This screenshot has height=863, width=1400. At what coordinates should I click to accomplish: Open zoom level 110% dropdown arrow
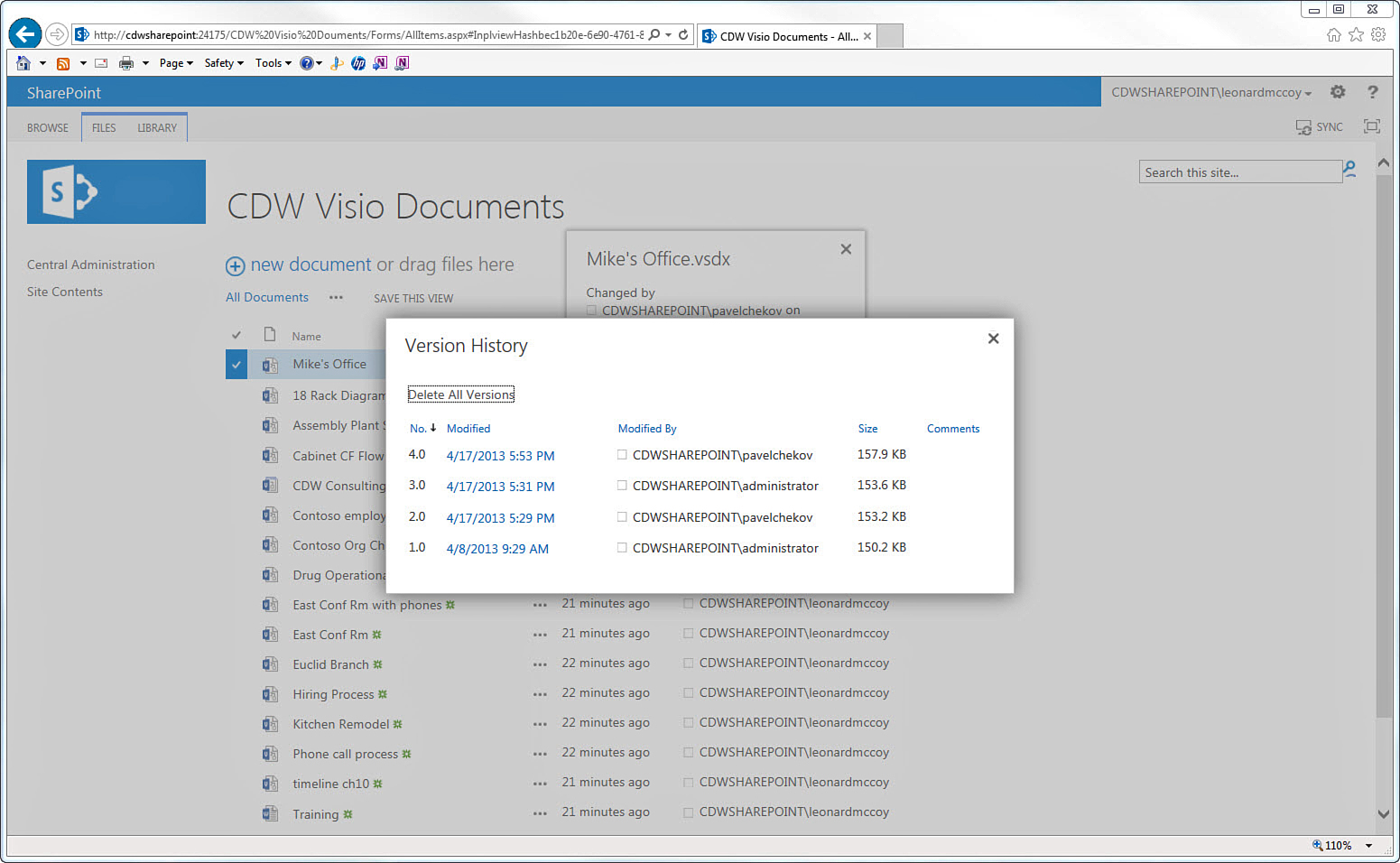(1368, 846)
